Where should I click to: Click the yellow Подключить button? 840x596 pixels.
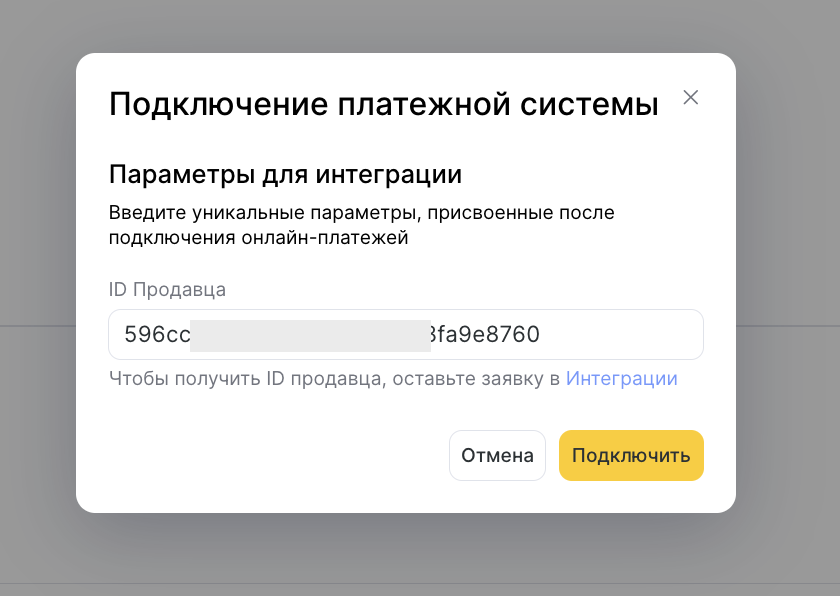[631, 456]
